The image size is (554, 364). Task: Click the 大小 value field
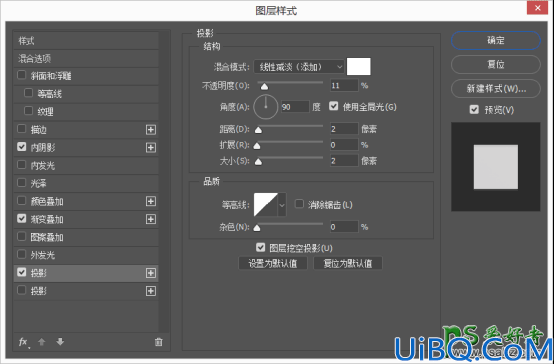click(x=344, y=161)
